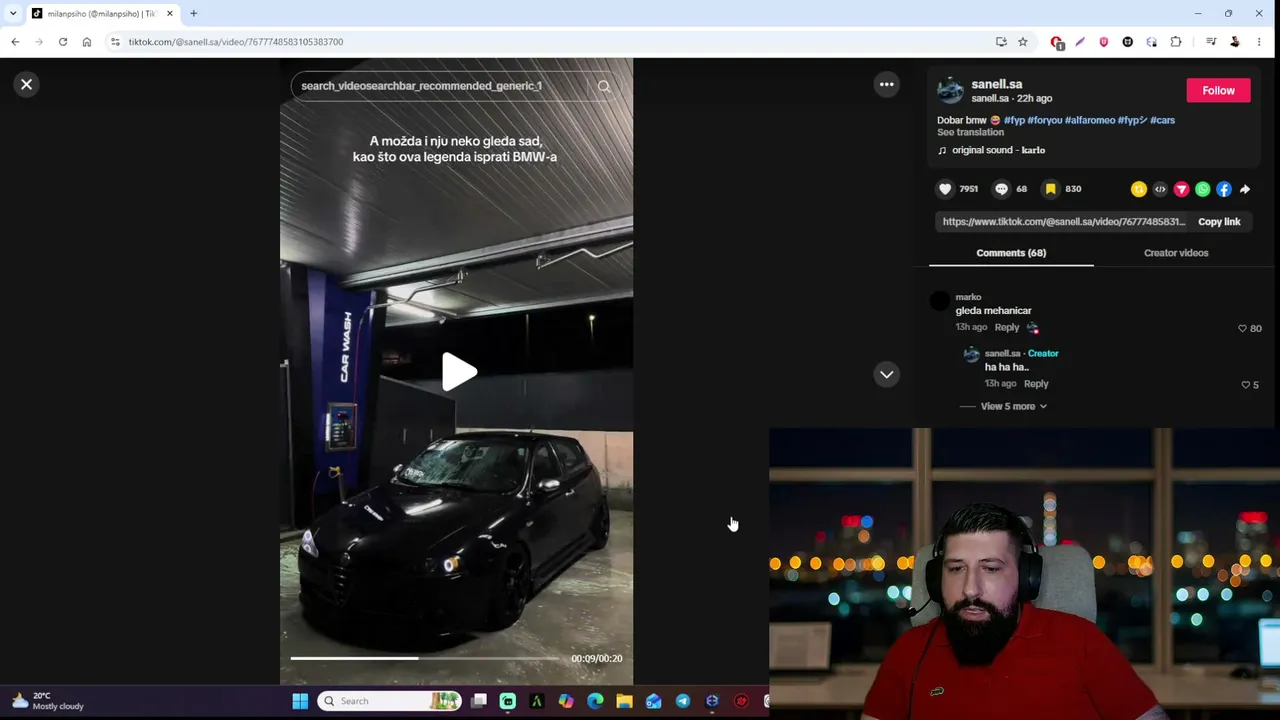1280x720 pixels.
Task: Open the browser profile avatar
Action: pyautogui.click(x=1235, y=42)
